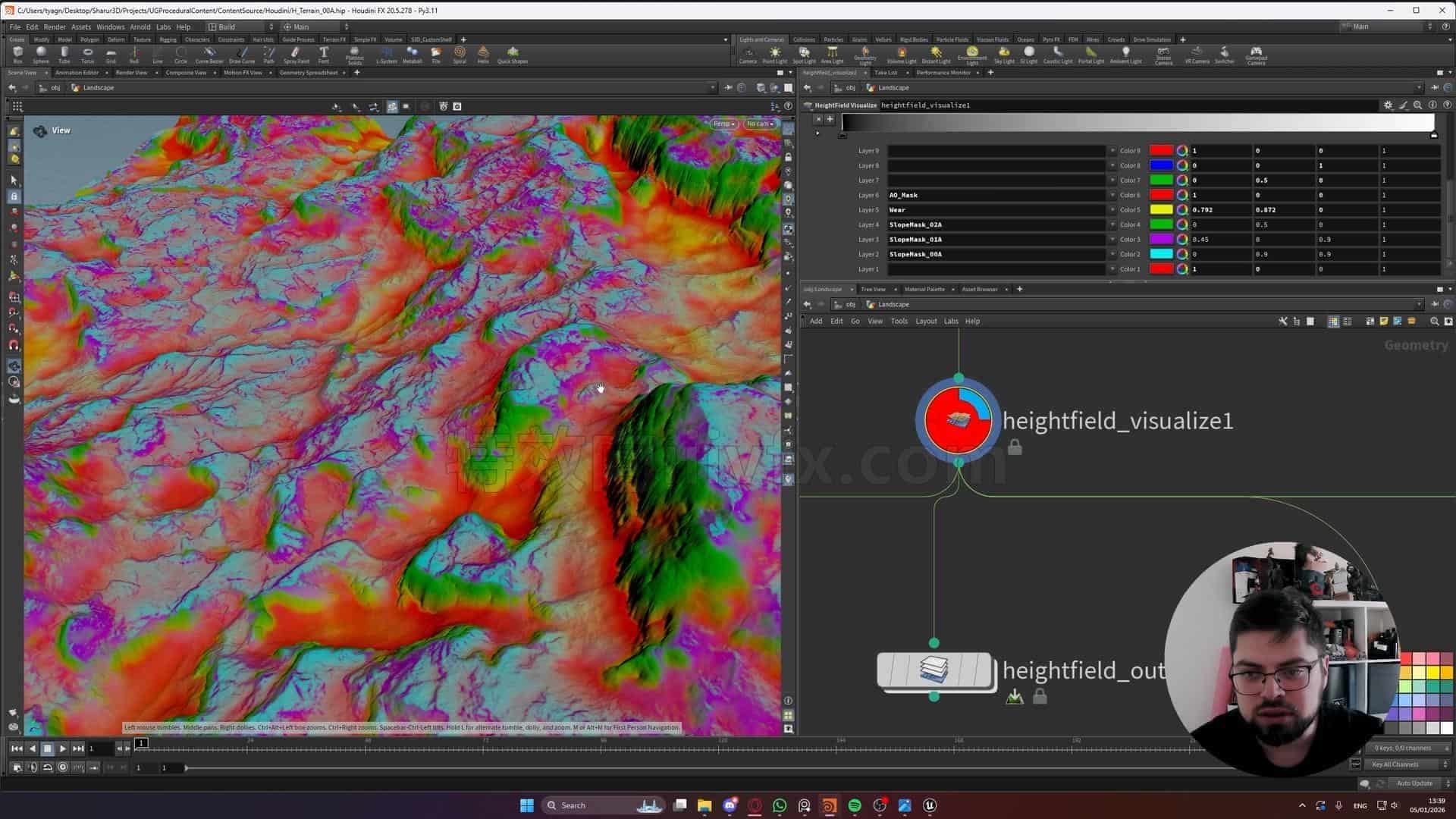Toggle the lock flag on heightfield_output node
The width and height of the screenshot is (1456, 819).
tap(1040, 696)
